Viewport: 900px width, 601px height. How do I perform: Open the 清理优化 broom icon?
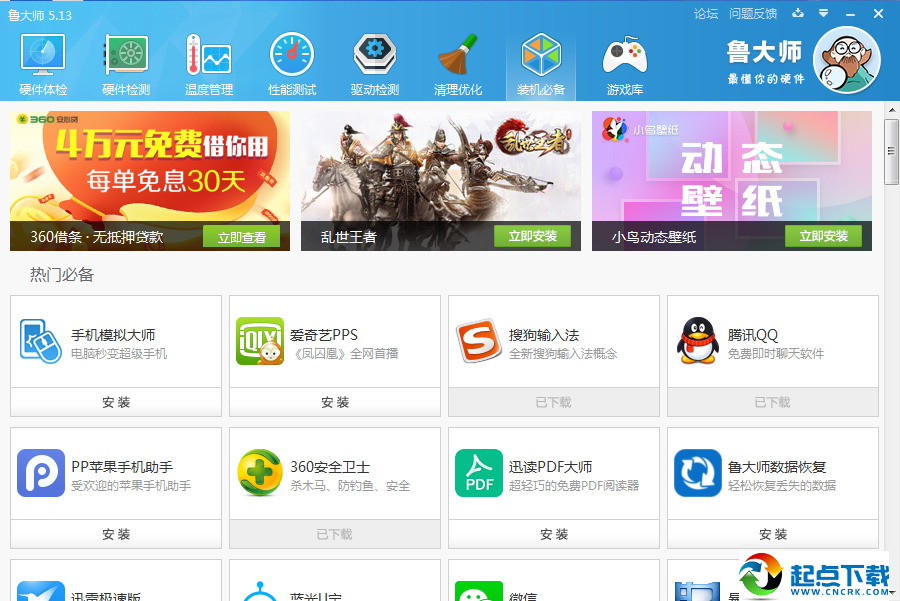458,55
